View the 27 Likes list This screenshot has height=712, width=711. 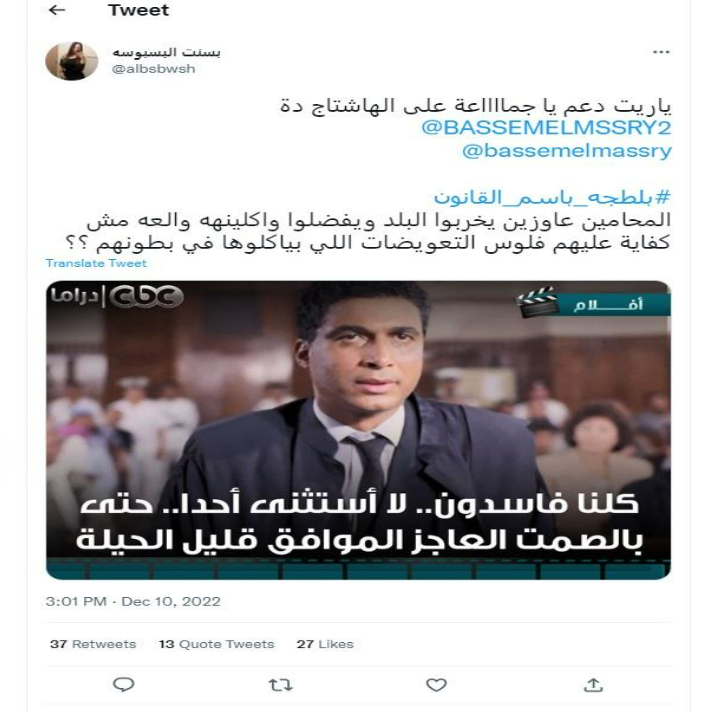point(325,644)
